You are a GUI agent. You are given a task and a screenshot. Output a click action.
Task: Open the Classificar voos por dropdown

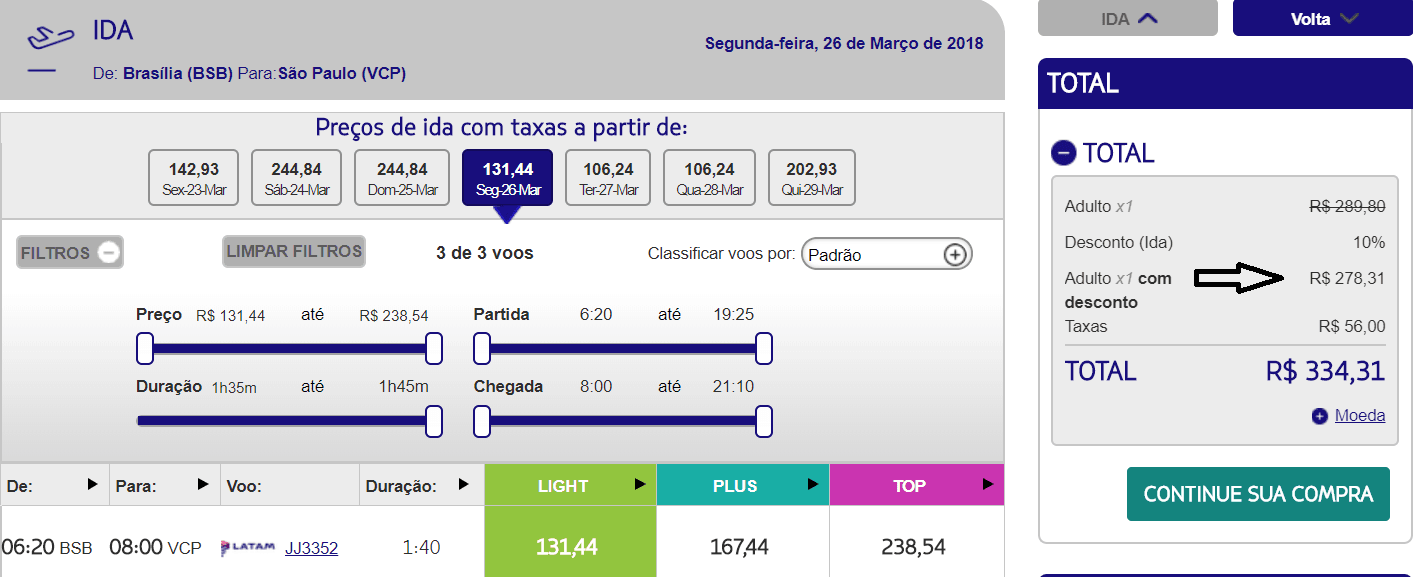pos(885,254)
